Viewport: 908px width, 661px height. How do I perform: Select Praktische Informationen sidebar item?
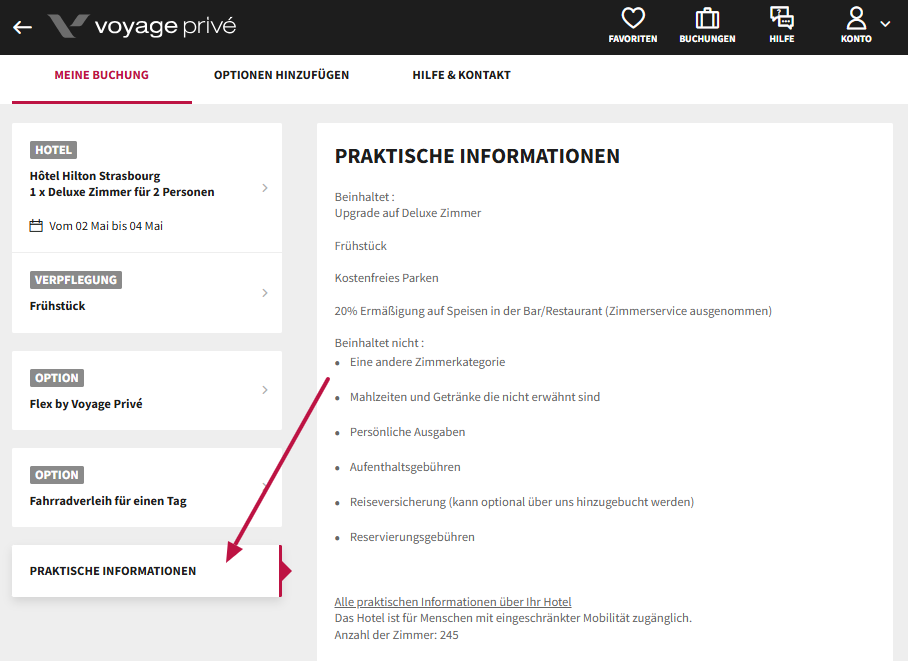(113, 571)
